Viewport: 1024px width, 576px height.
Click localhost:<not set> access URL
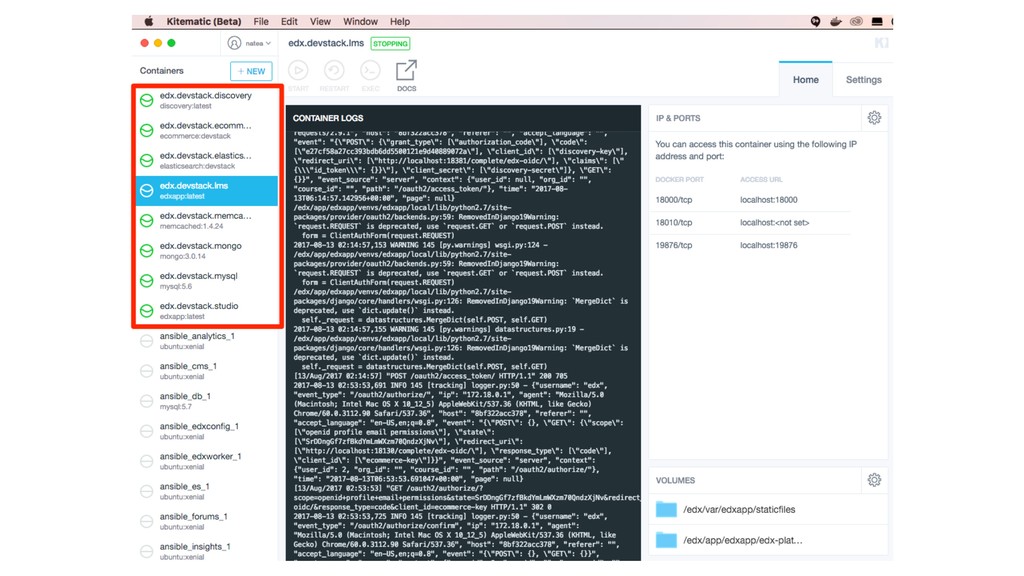(x=775, y=223)
